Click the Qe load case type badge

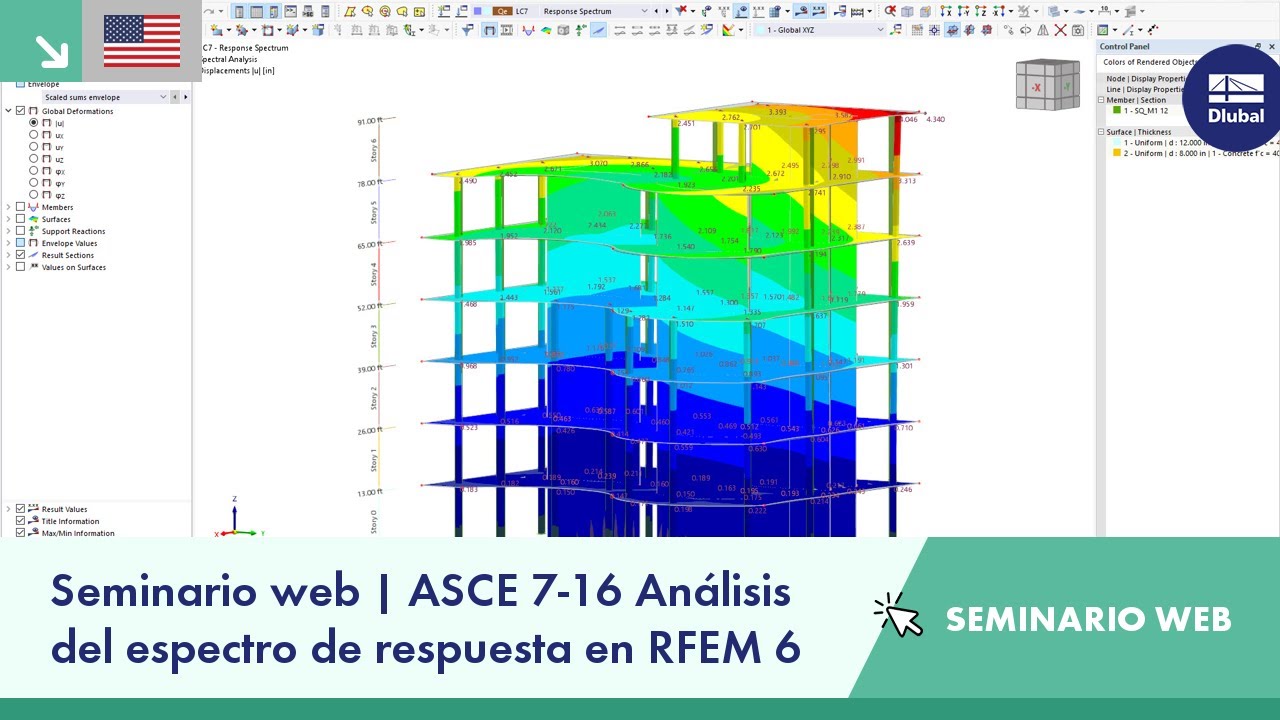[x=502, y=11]
